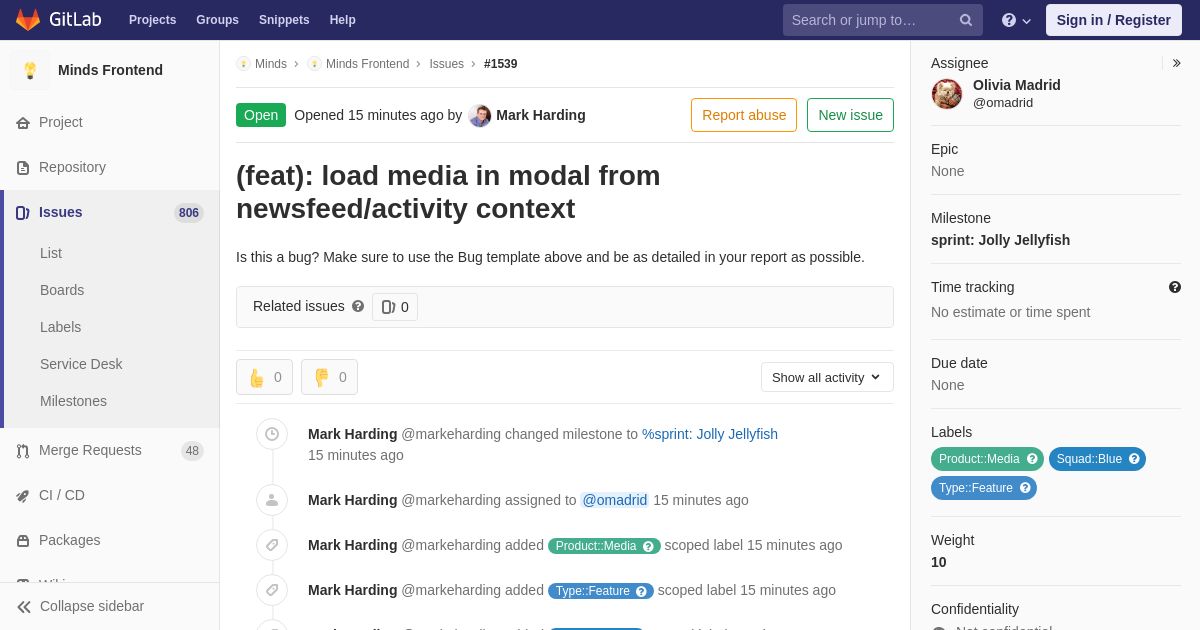1200x630 pixels.
Task: Click the Minds Frontend lightbulb avatar
Action: coord(30,70)
